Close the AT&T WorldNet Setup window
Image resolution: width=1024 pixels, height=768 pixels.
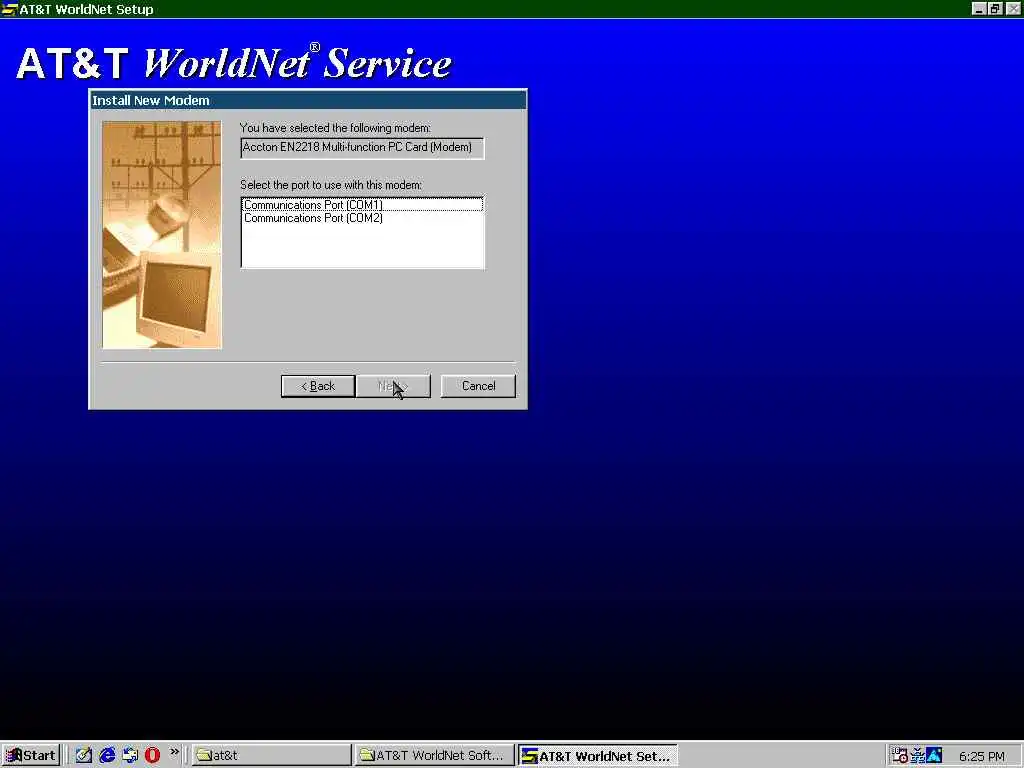tap(1013, 8)
